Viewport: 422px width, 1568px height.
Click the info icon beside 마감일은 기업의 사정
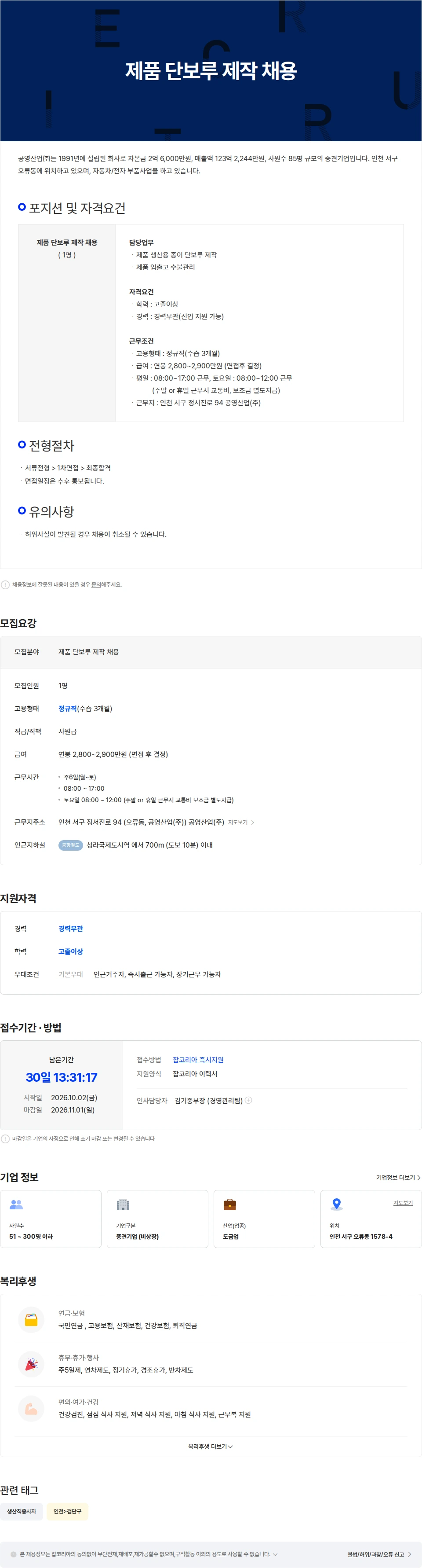coord(5,1138)
